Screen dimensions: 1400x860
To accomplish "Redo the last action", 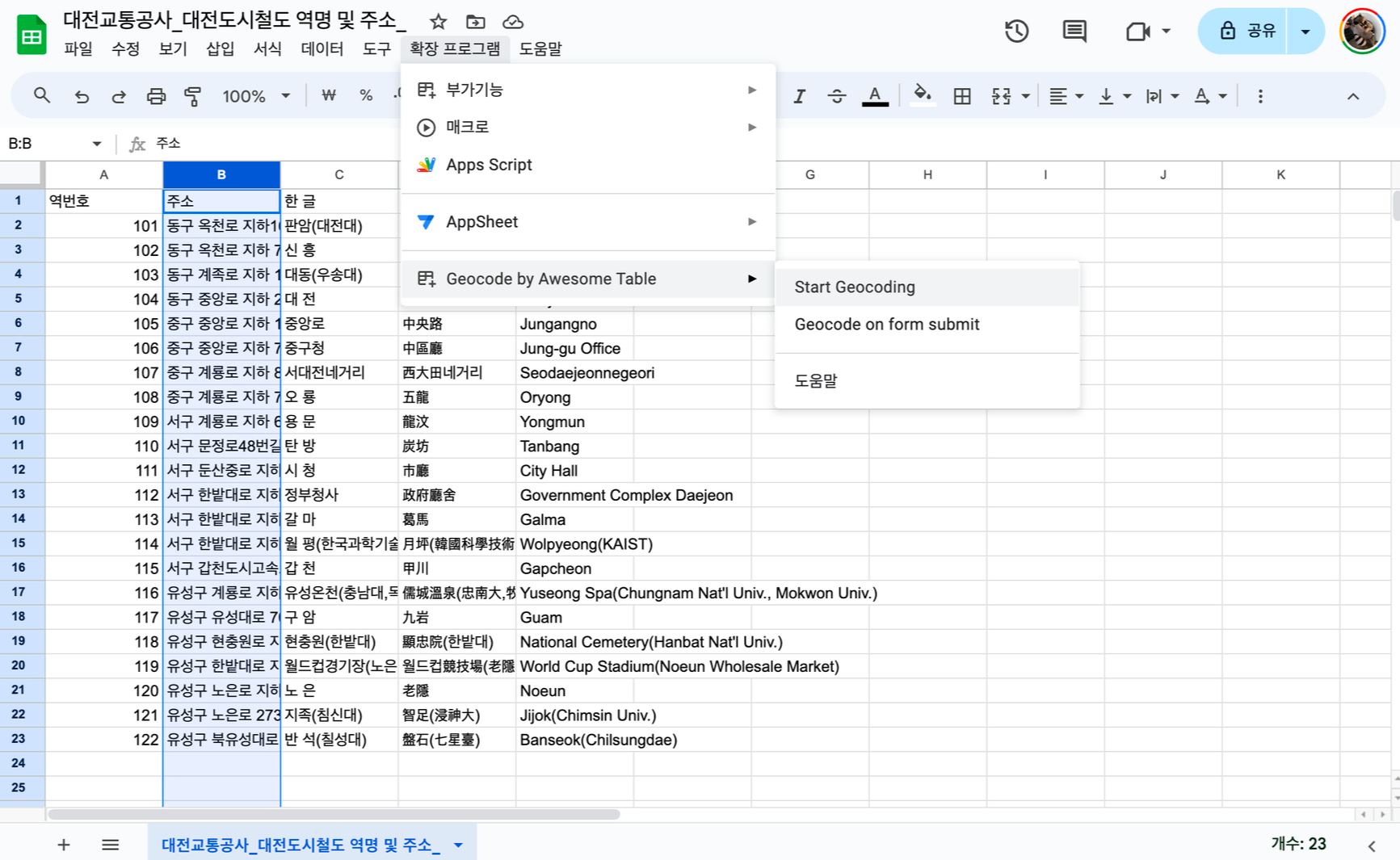I will point(119,96).
